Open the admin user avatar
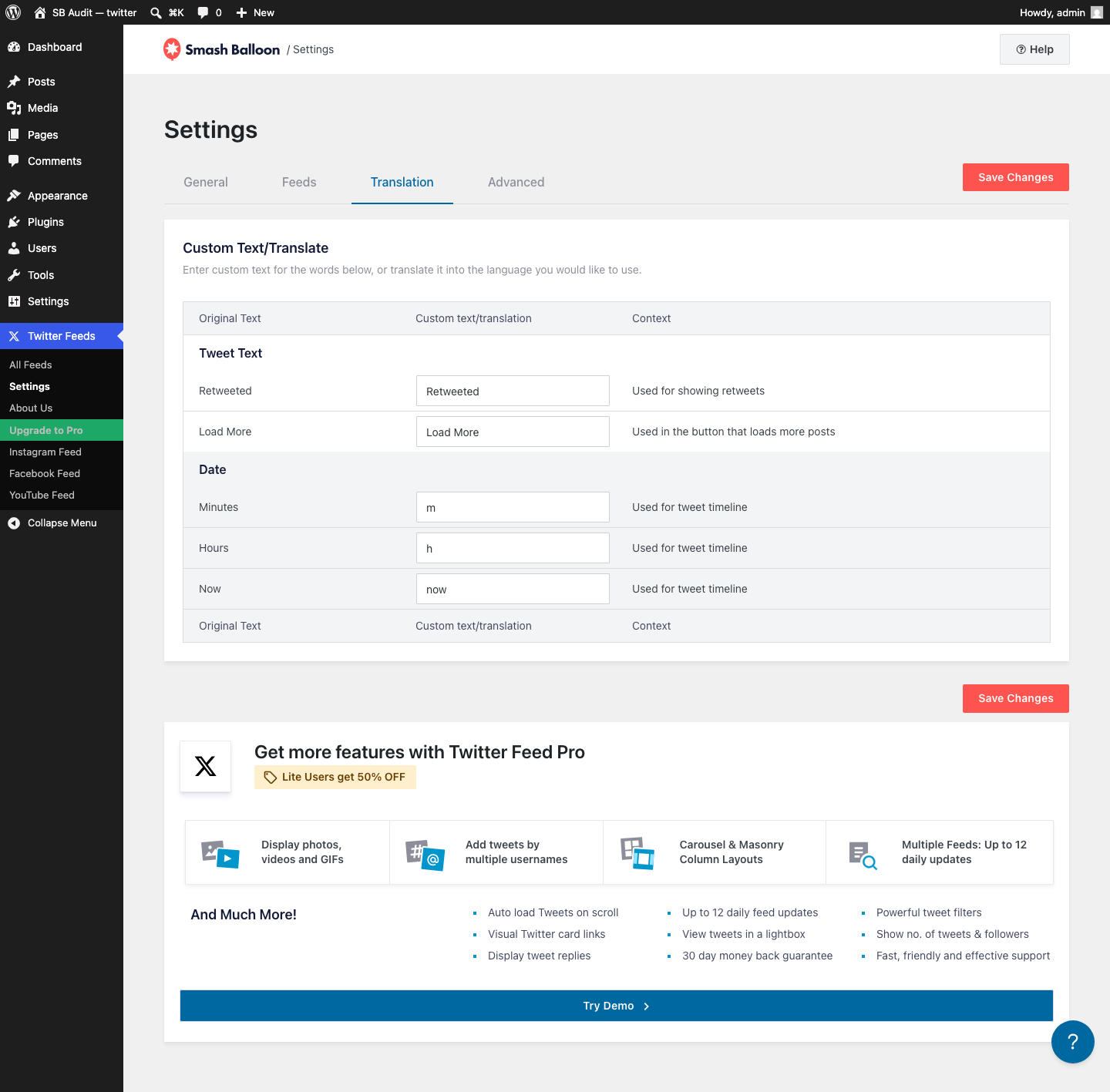This screenshot has height=1092, width=1110. click(1097, 12)
